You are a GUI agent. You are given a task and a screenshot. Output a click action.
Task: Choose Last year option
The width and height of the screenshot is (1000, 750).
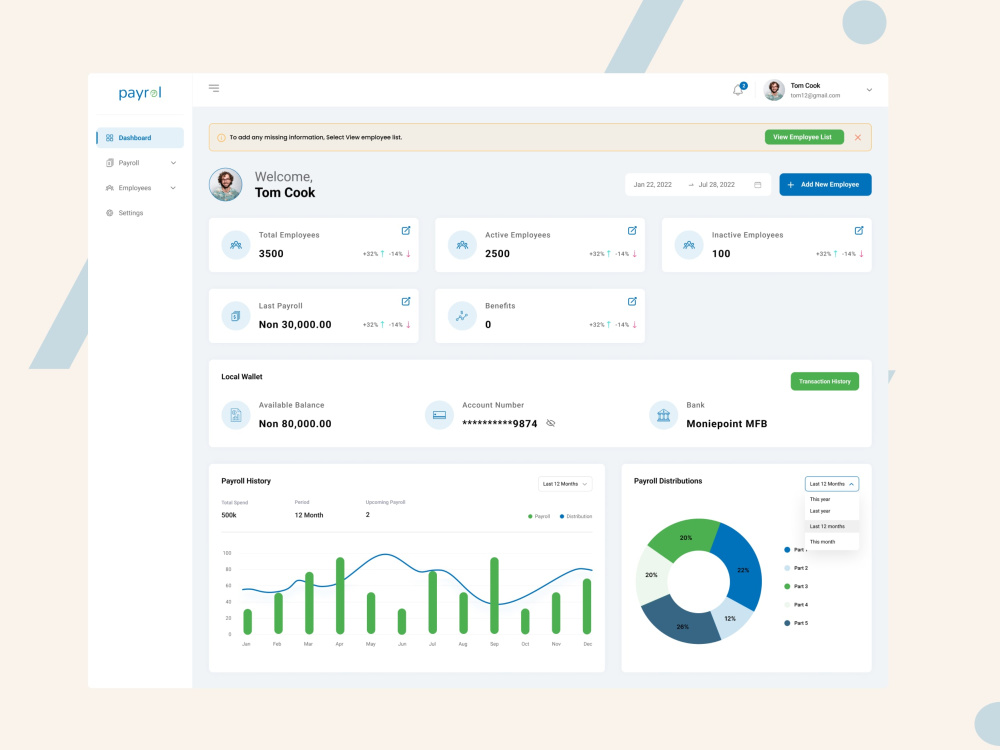832,511
